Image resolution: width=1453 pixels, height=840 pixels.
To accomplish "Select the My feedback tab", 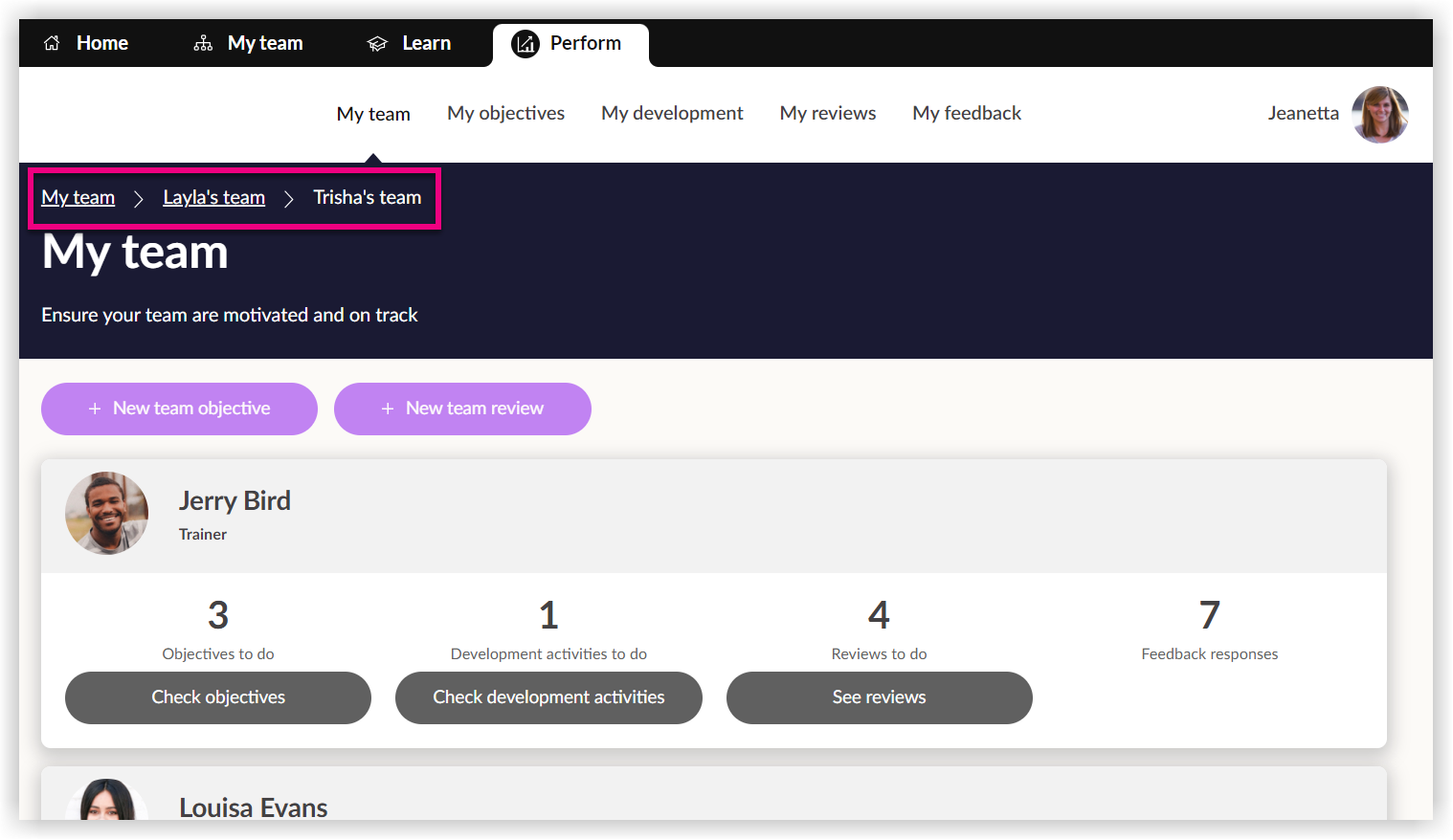I will [967, 113].
